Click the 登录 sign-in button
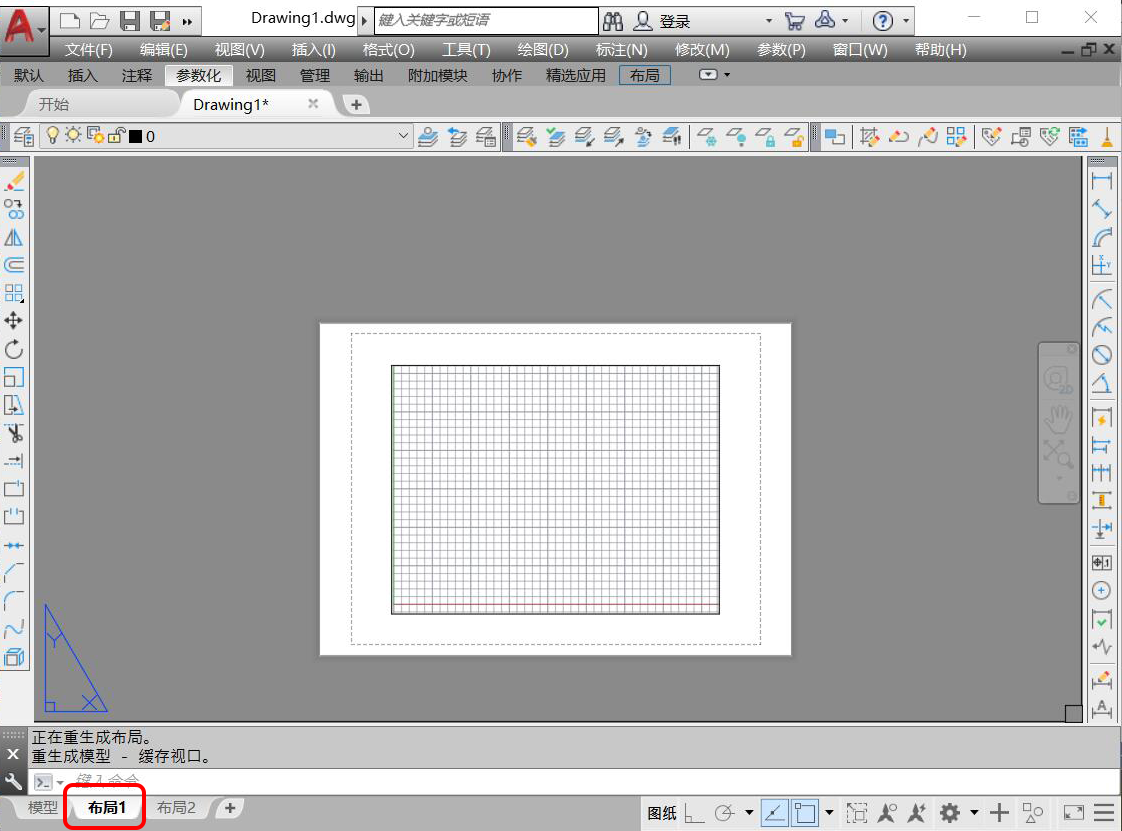Image resolution: width=1122 pixels, height=831 pixels. click(674, 21)
